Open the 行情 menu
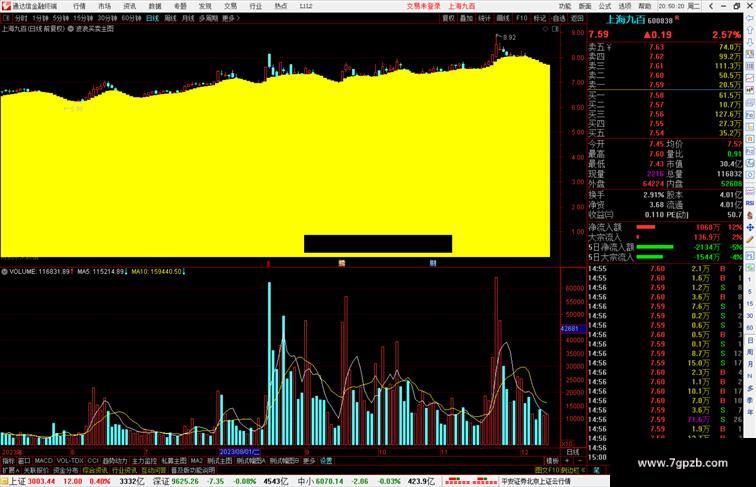Viewport: 756px width, 487px height. [x=79, y=6]
